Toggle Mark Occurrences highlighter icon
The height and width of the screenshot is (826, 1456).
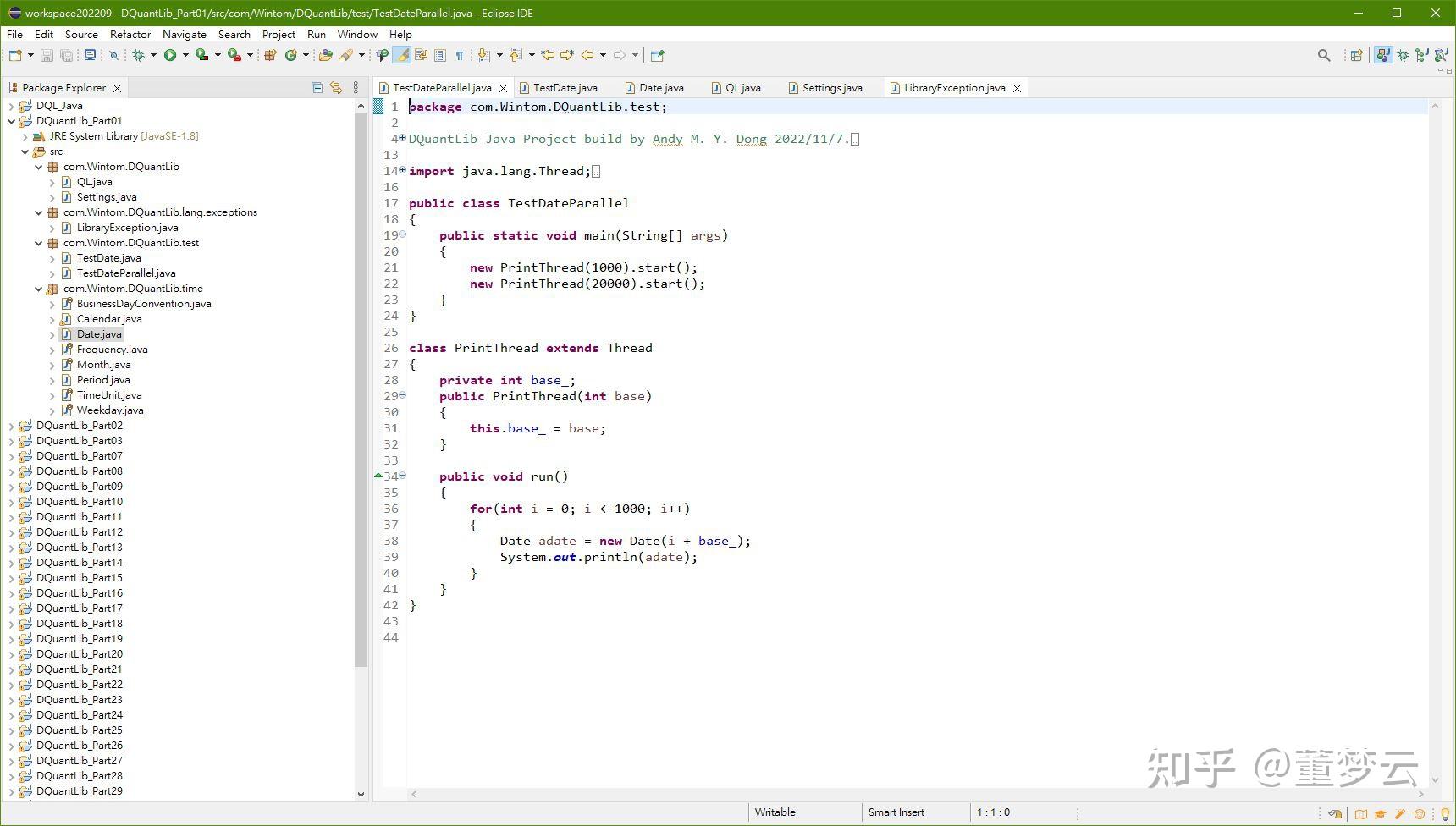click(x=401, y=55)
